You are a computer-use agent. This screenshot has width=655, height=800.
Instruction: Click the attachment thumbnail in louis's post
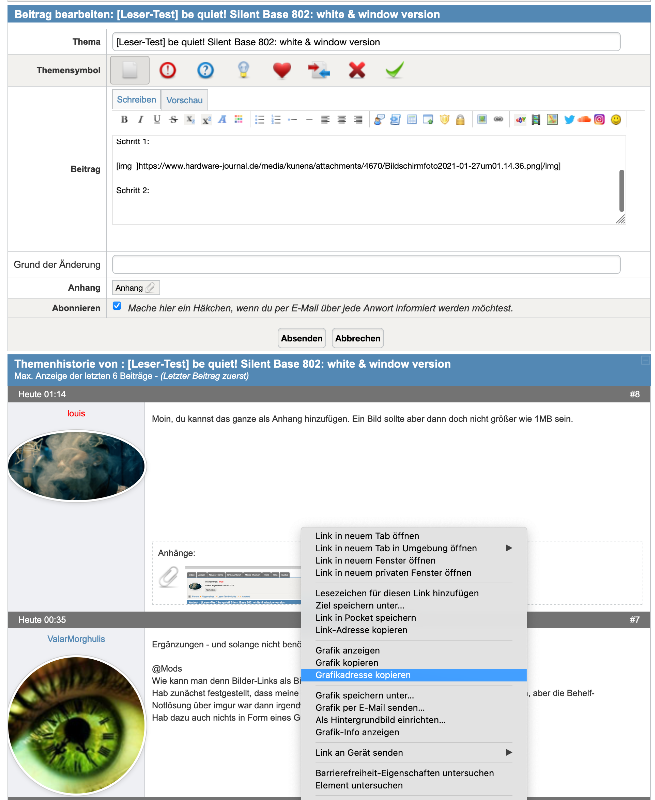pyautogui.click(x=243, y=585)
